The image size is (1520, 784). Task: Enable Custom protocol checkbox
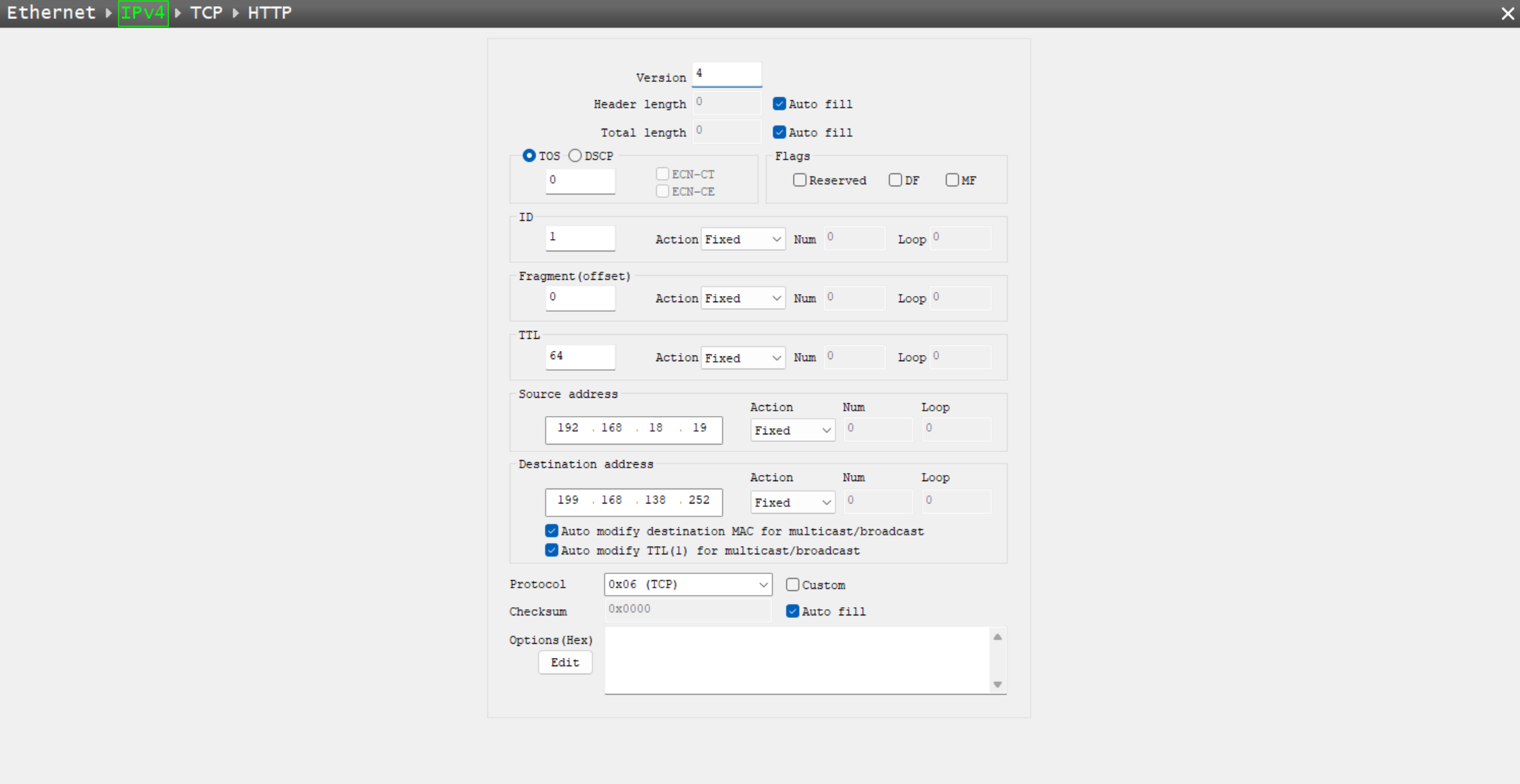792,585
